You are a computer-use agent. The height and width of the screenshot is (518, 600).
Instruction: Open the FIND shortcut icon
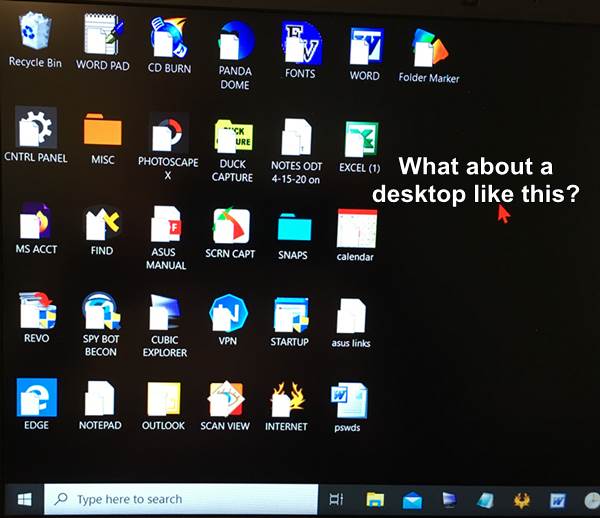tap(102, 223)
